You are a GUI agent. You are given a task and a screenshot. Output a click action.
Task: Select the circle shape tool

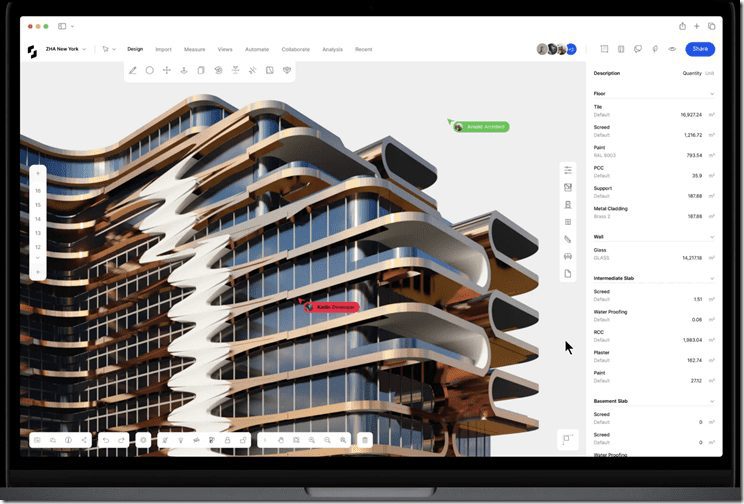coord(149,70)
